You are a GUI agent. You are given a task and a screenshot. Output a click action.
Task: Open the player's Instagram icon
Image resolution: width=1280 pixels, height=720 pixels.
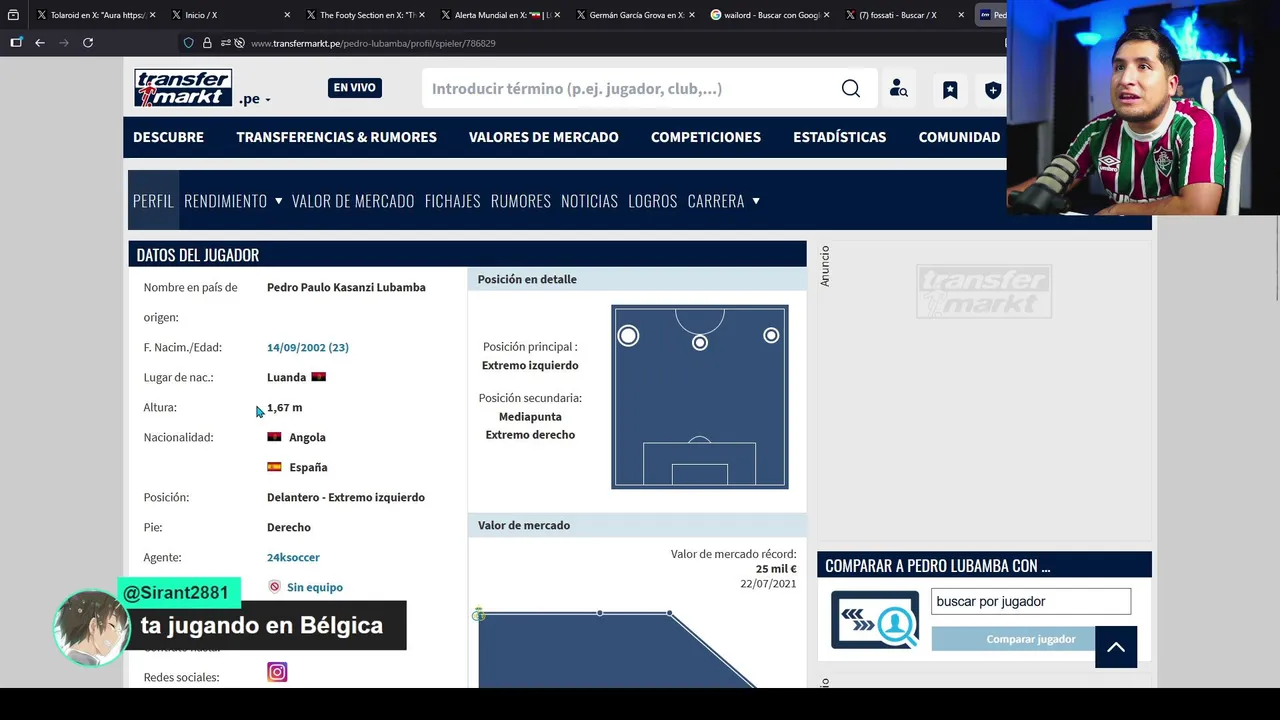tap(277, 672)
